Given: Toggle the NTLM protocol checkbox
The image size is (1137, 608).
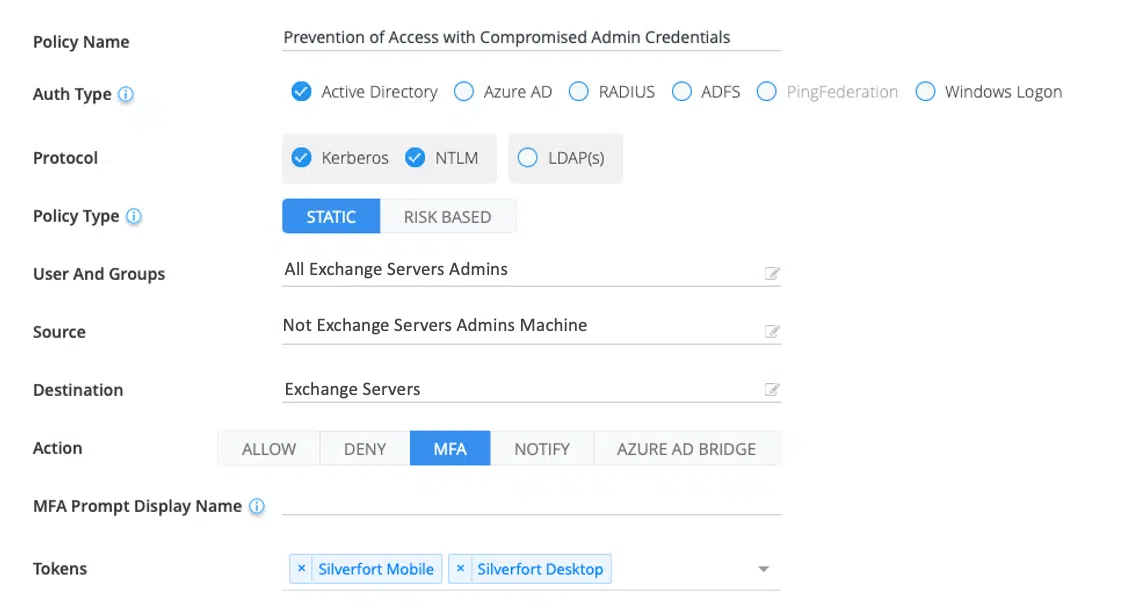Looking at the screenshot, I should pyautogui.click(x=415, y=158).
